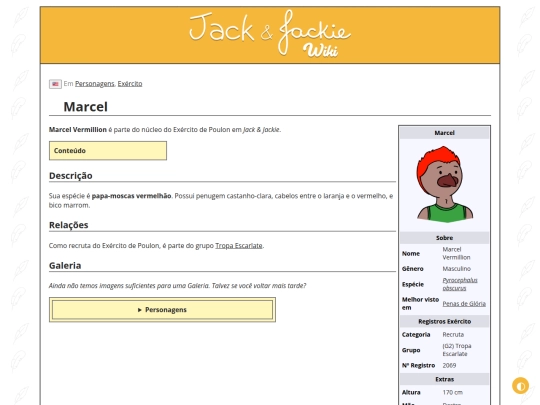
Task: Click the Nome value Marcel Vermillion in infobox
Action: 456,253
